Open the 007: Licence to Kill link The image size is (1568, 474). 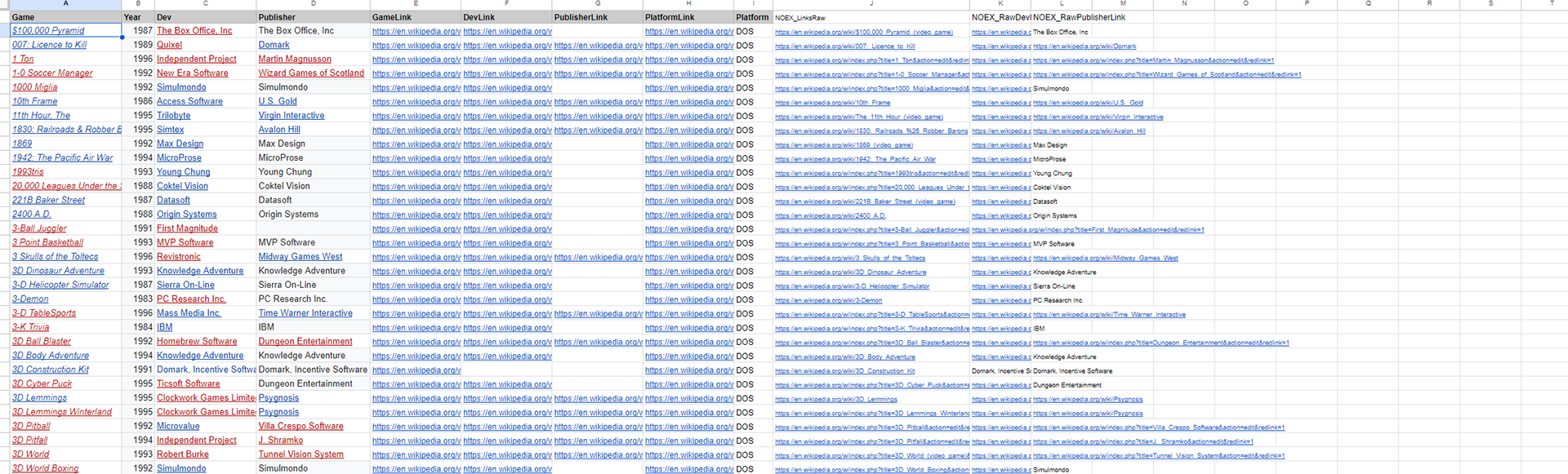(49, 45)
